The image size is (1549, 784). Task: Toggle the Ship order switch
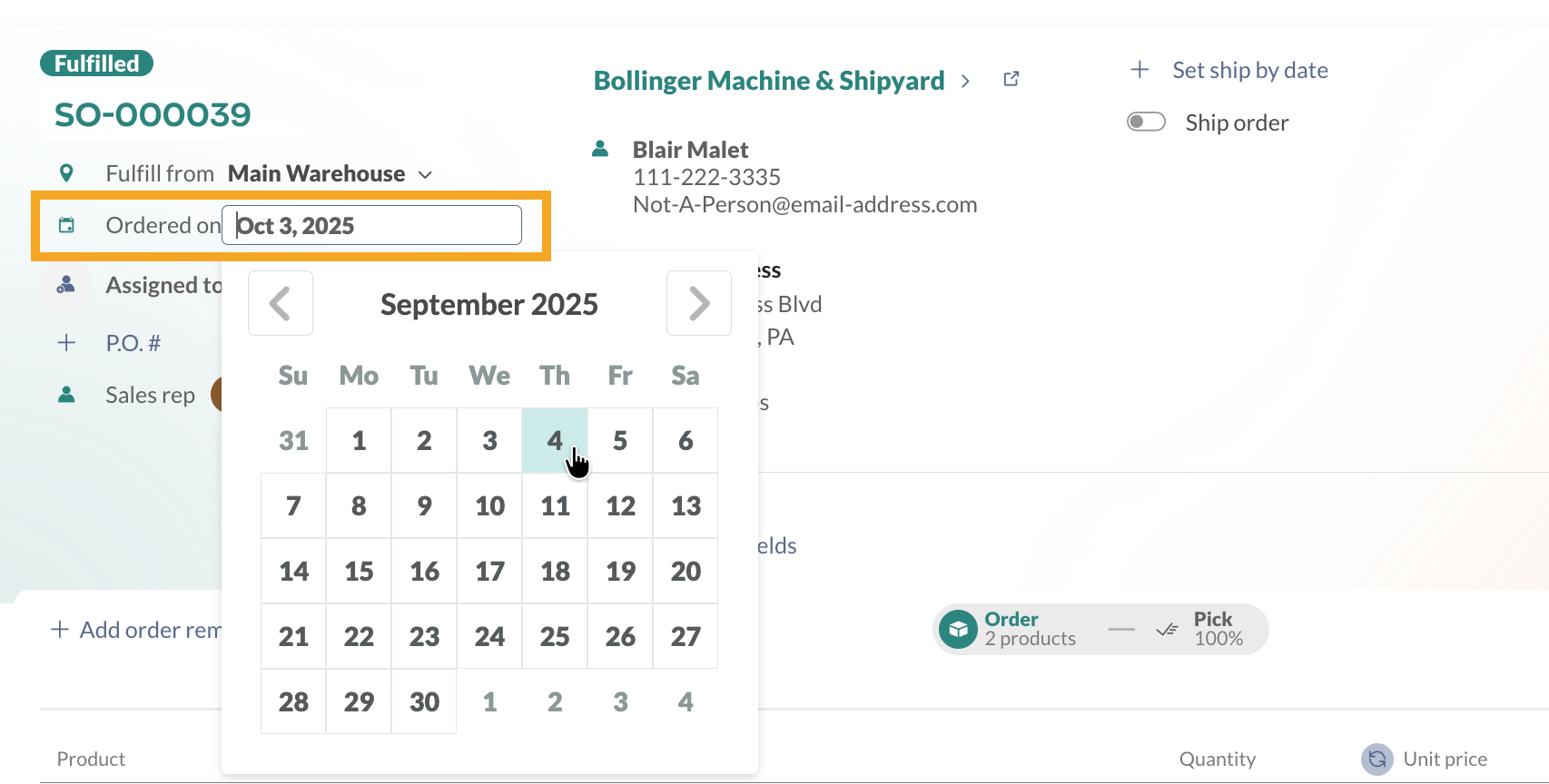(x=1146, y=121)
